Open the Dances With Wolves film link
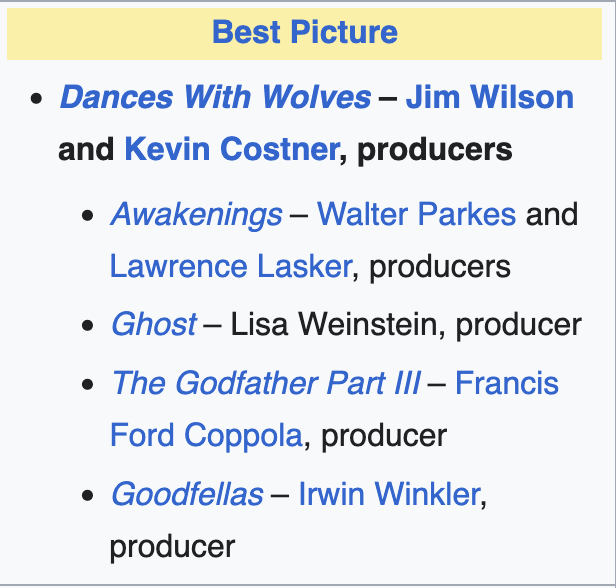Image resolution: width=616 pixels, height=588 pixels. 215,97
